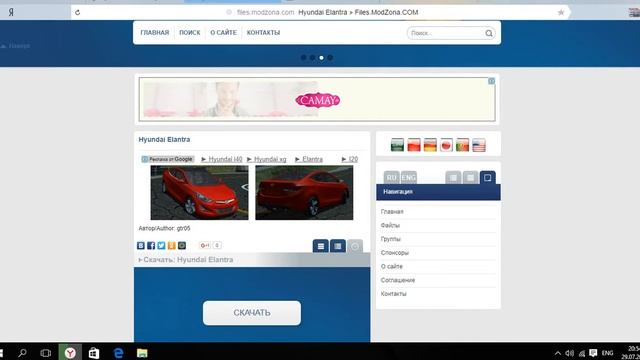Open Task View on taskbar
The width and height of the screenshot is (640, 360).
coord(46,353)
